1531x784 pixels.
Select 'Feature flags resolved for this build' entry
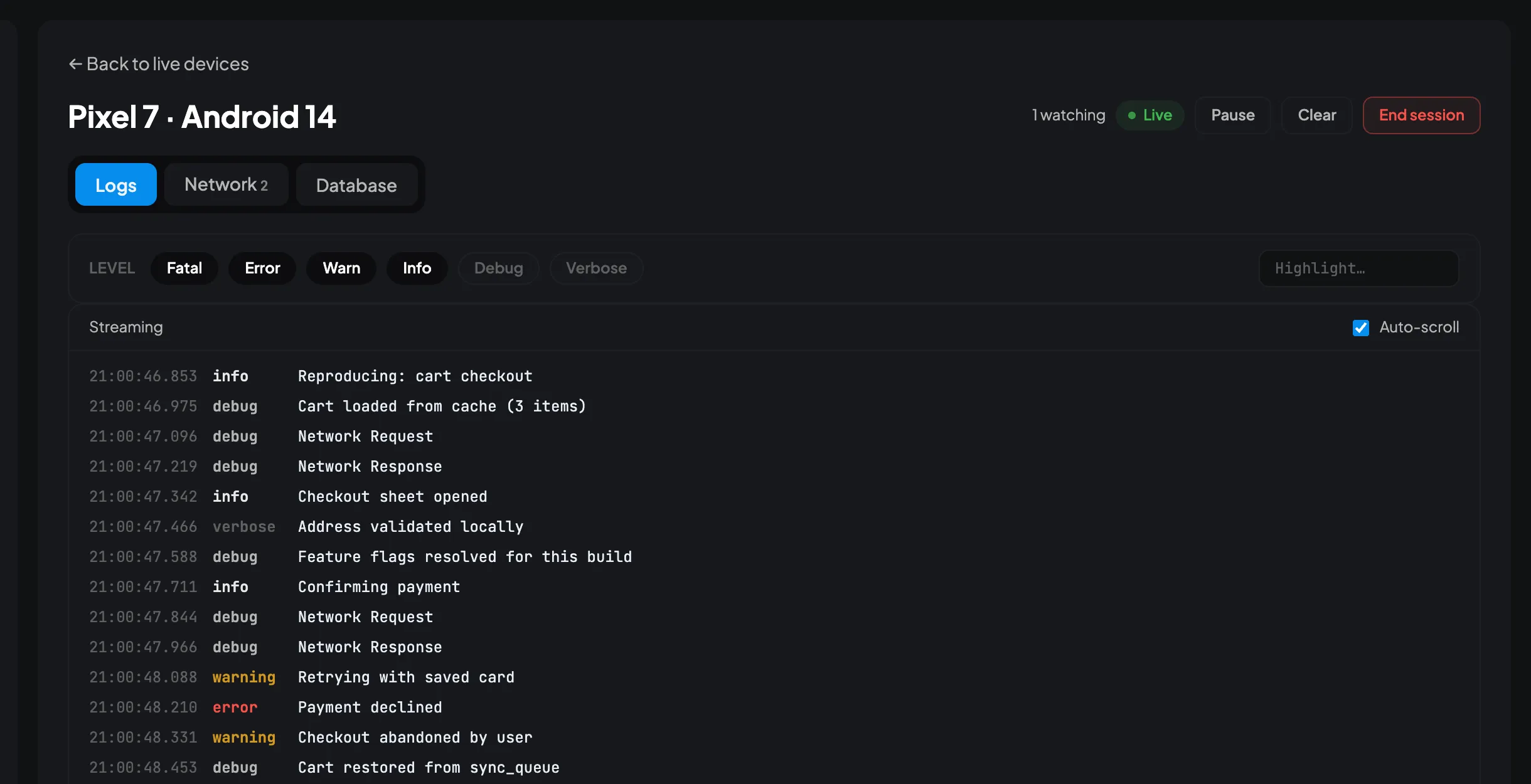click(x=774, y=557)
